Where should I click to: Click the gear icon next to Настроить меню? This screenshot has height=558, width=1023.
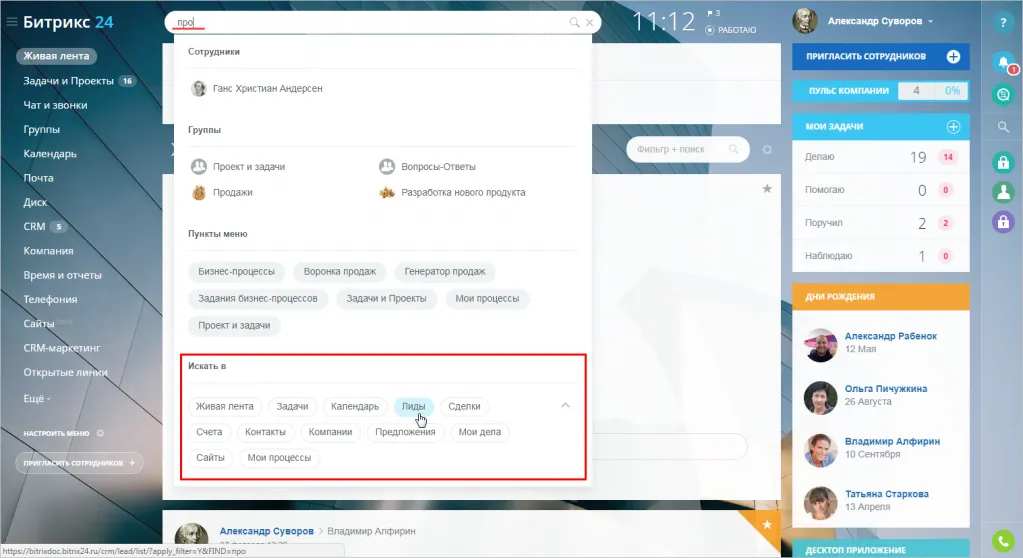(x=100, y=433)
